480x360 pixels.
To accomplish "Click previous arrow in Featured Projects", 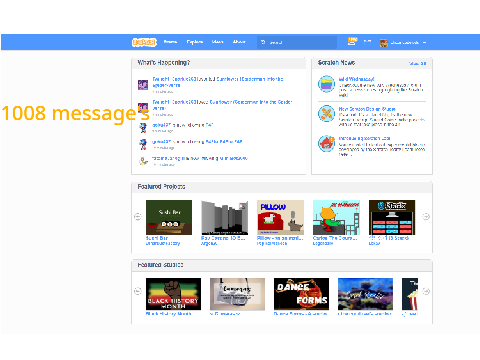I will coord(138,217).
